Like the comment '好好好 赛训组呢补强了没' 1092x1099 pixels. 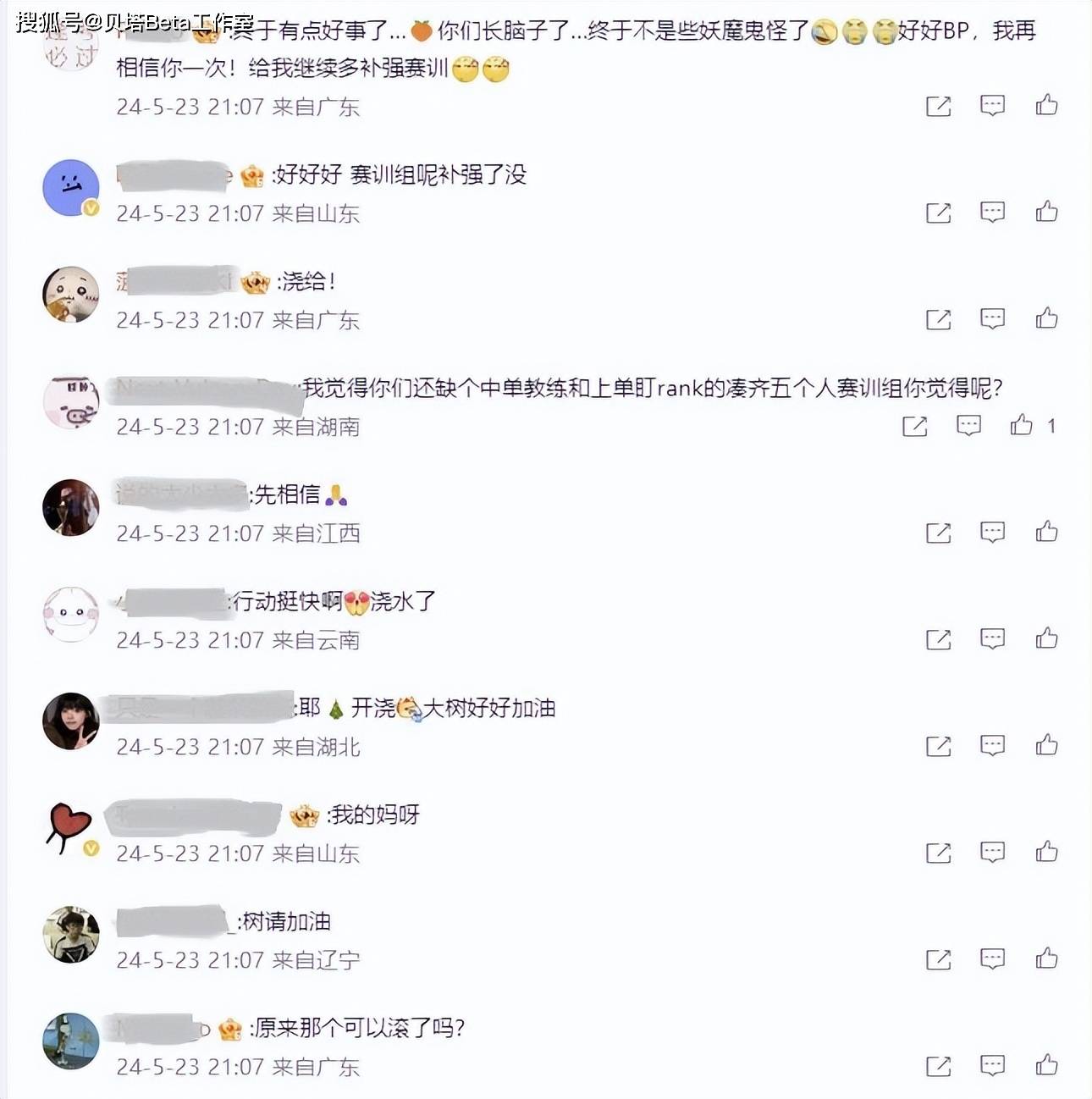tap(1046, 211)
